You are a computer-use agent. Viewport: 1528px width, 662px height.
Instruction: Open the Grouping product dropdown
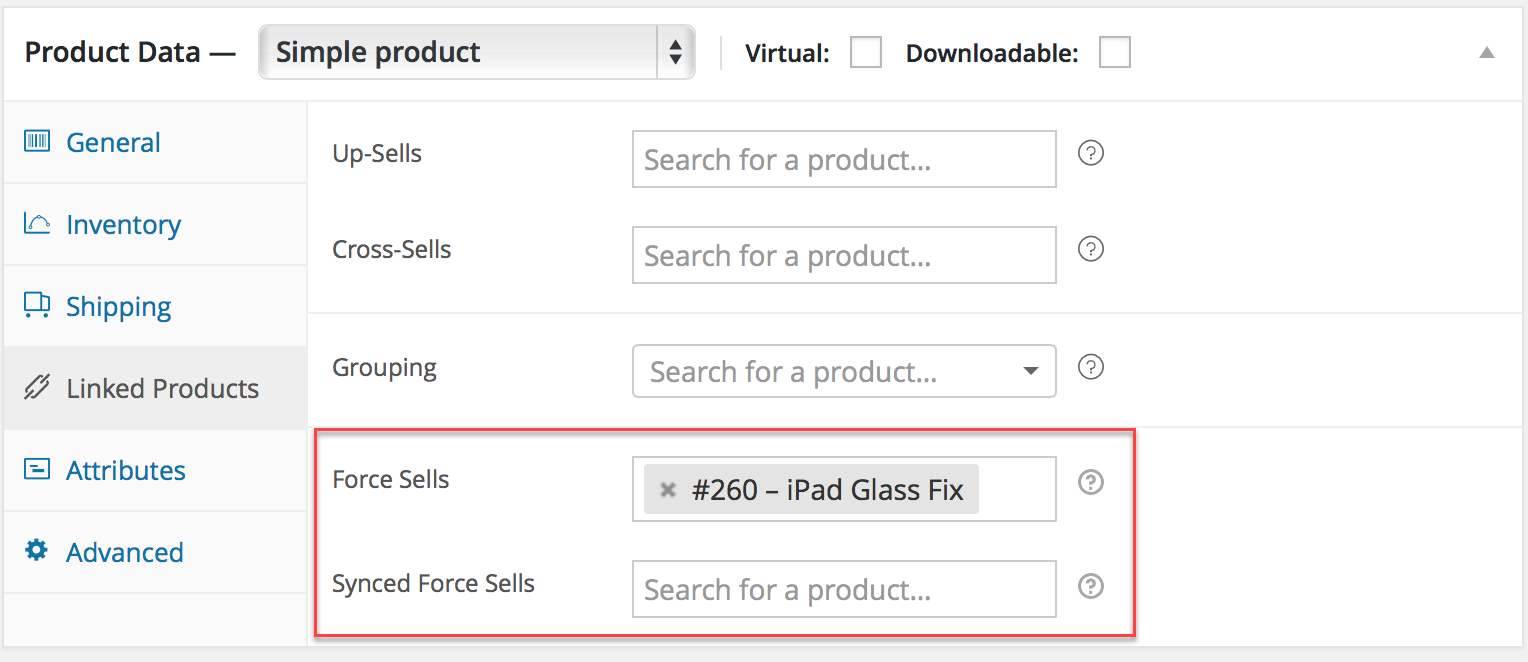point(845,371)
